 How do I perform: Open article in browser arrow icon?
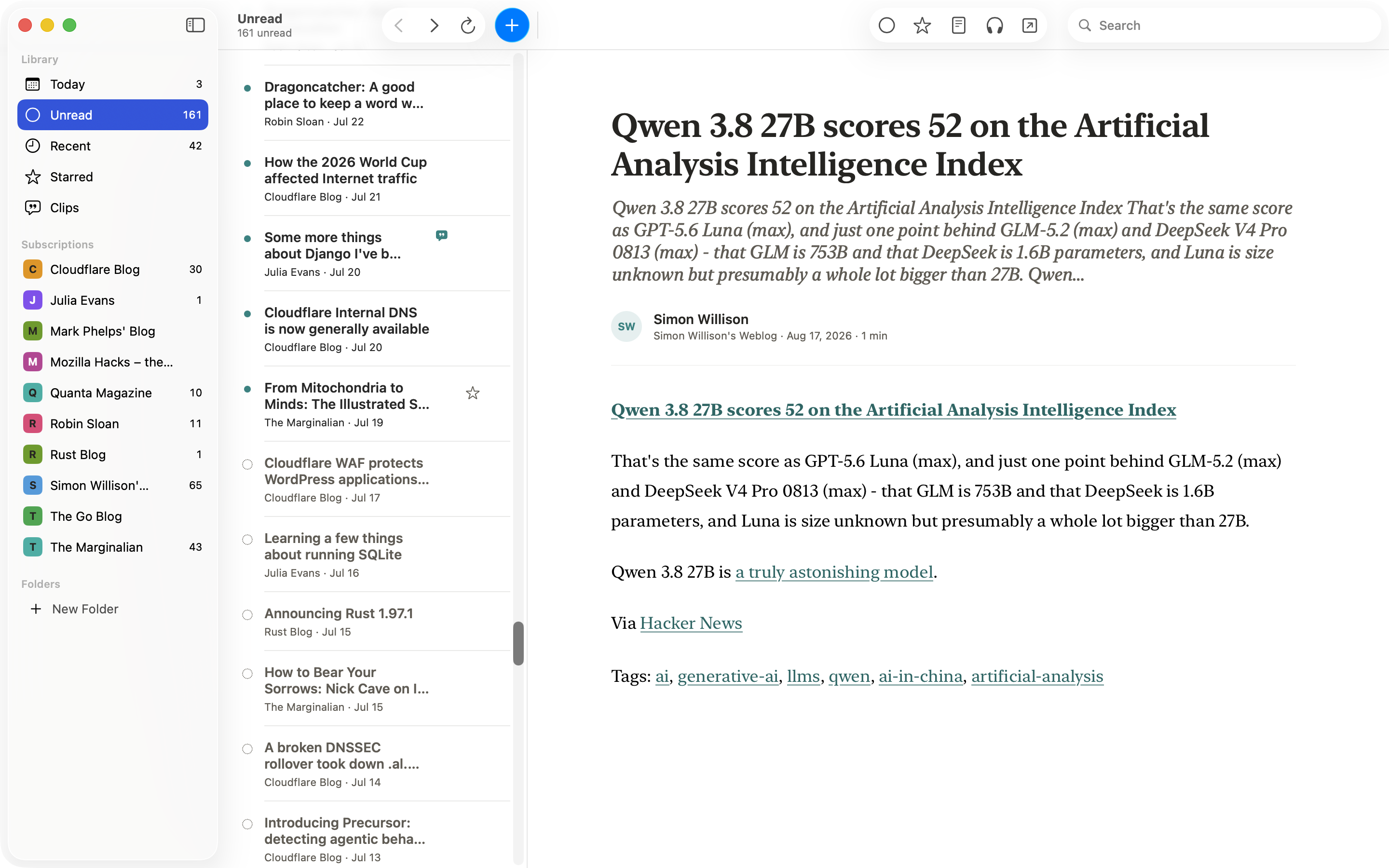click(1030, 25)
